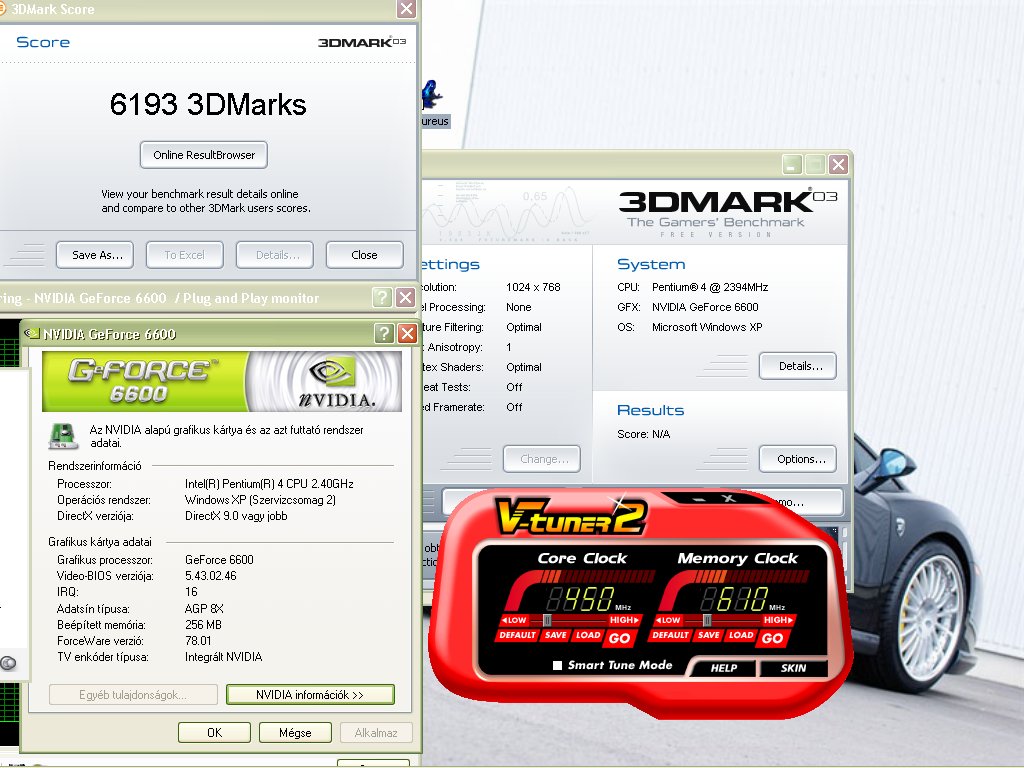This screenshot has height=768, width=1024.
Task: Click 'Microsoft Windows XP' OS value
Action: point(707,327)
